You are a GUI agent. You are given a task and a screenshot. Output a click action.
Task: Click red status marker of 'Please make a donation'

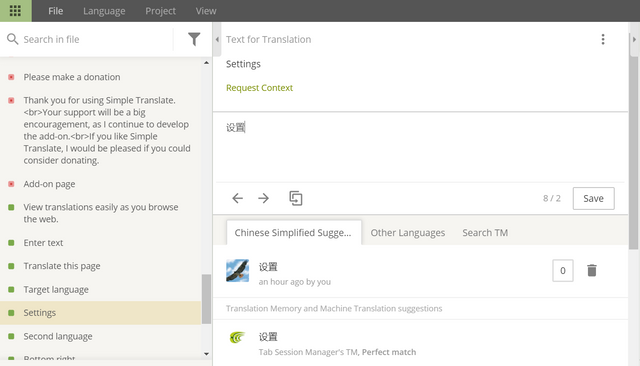[x=11, y=77]
